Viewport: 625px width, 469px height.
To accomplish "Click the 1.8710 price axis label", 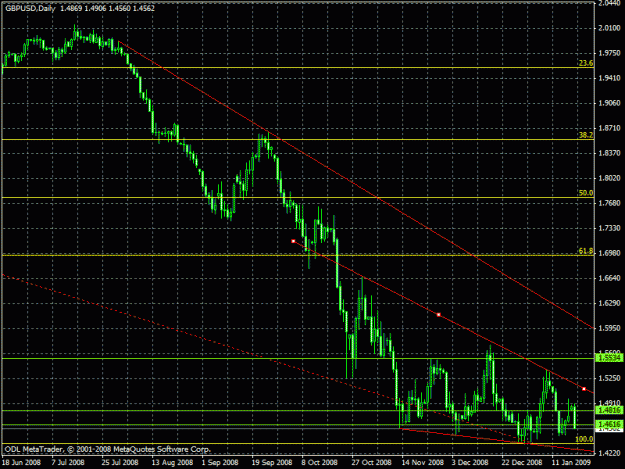I will 609,128.
